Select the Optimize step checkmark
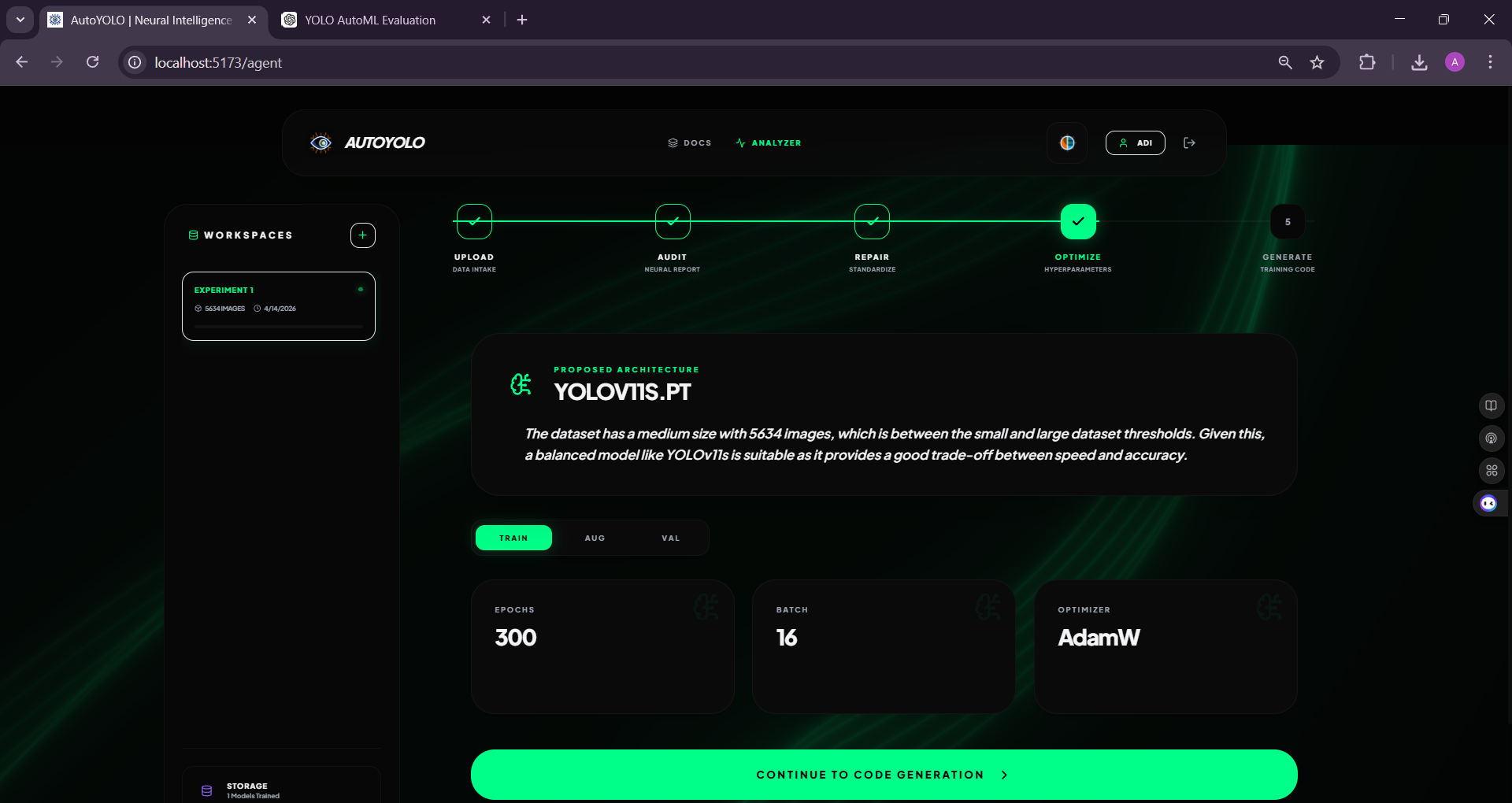 click(x=1078, y=222)
